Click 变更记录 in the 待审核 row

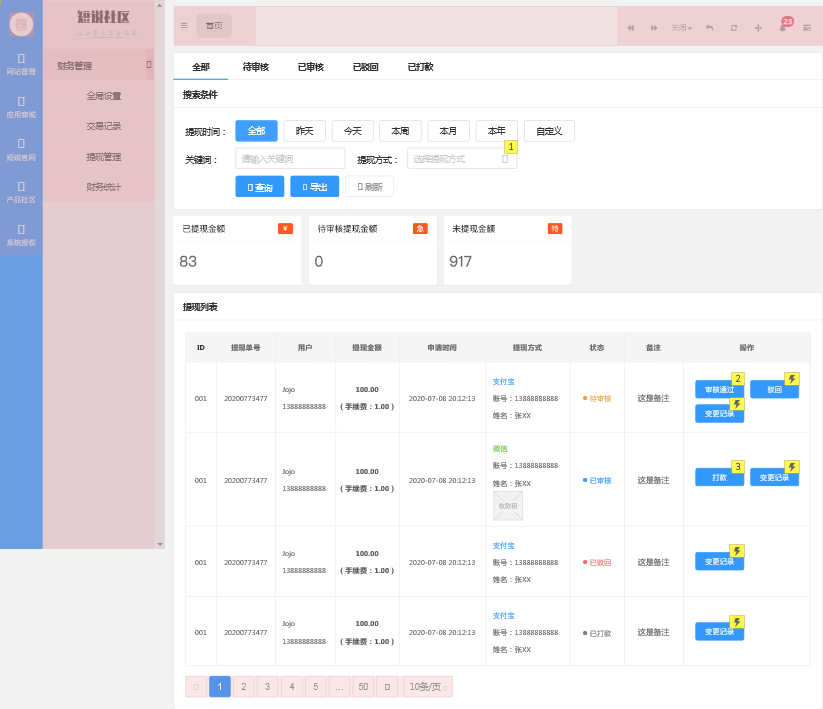(x=720, y=414)
